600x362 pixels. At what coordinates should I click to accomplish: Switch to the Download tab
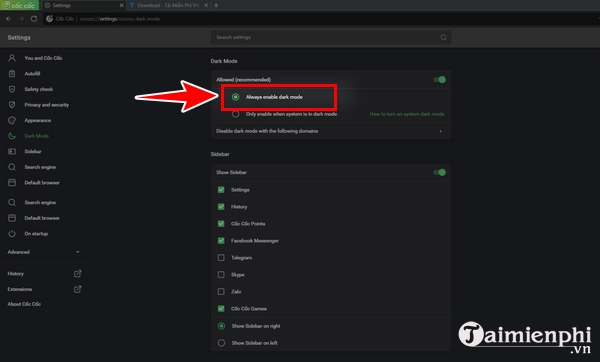(x=169, y=5)
